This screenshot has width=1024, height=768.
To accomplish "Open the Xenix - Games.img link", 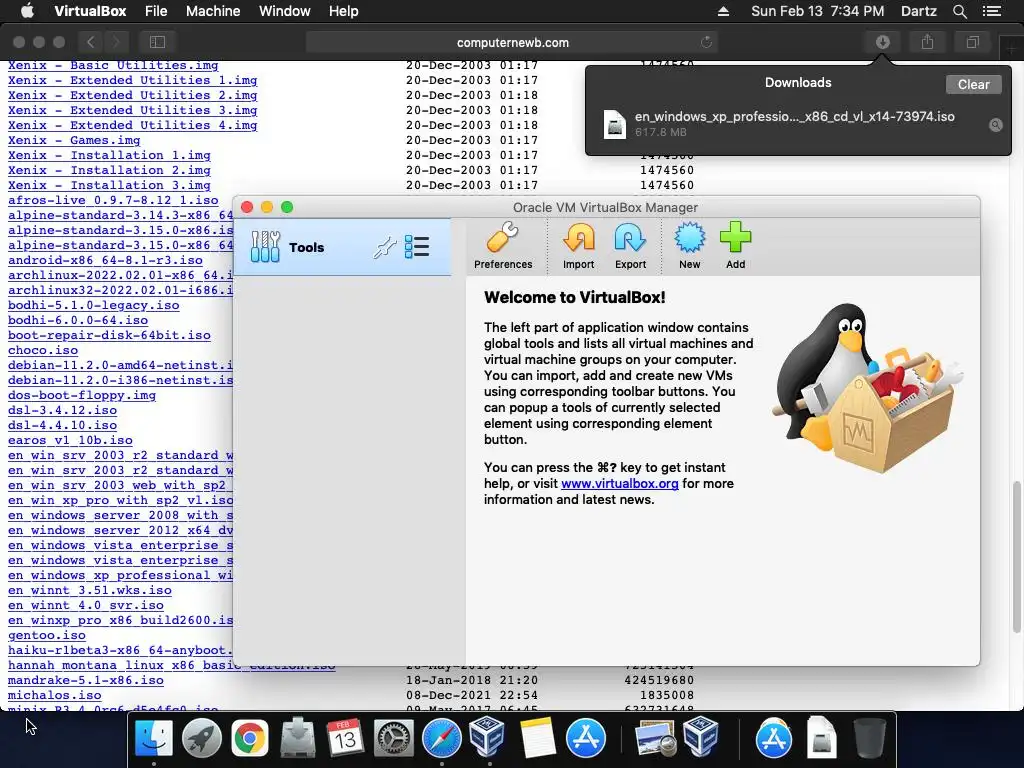I will [74, 140].
